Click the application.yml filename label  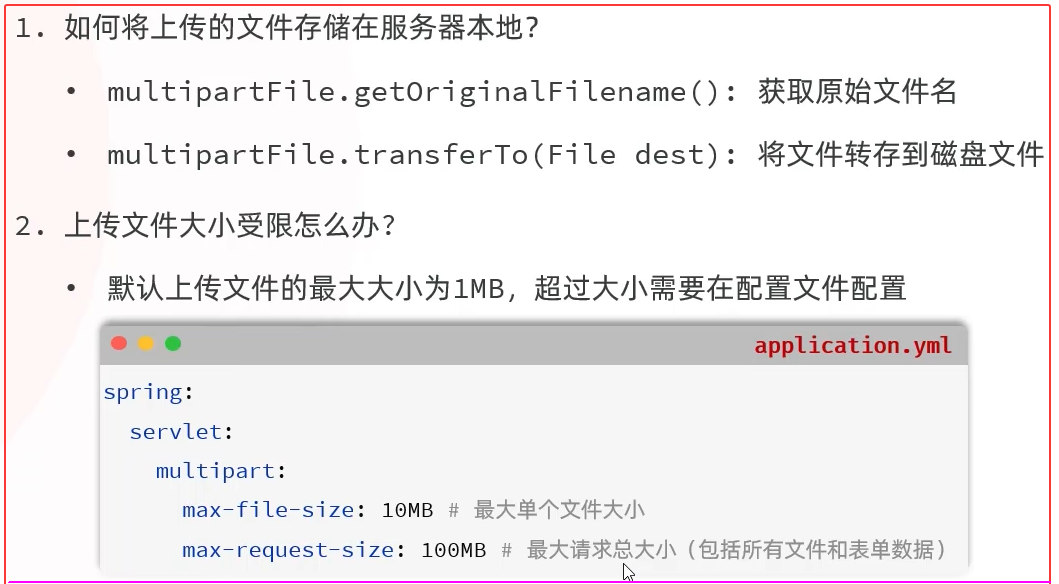[x=852, y=346]
